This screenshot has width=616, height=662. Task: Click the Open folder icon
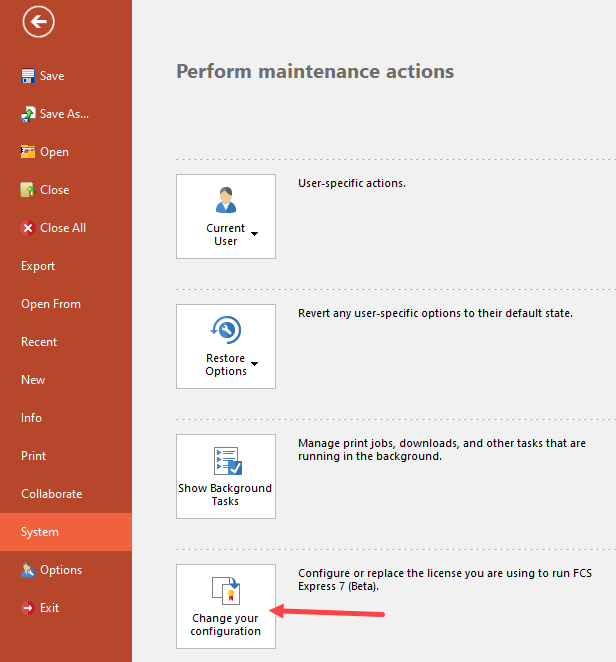coord(28,152)
